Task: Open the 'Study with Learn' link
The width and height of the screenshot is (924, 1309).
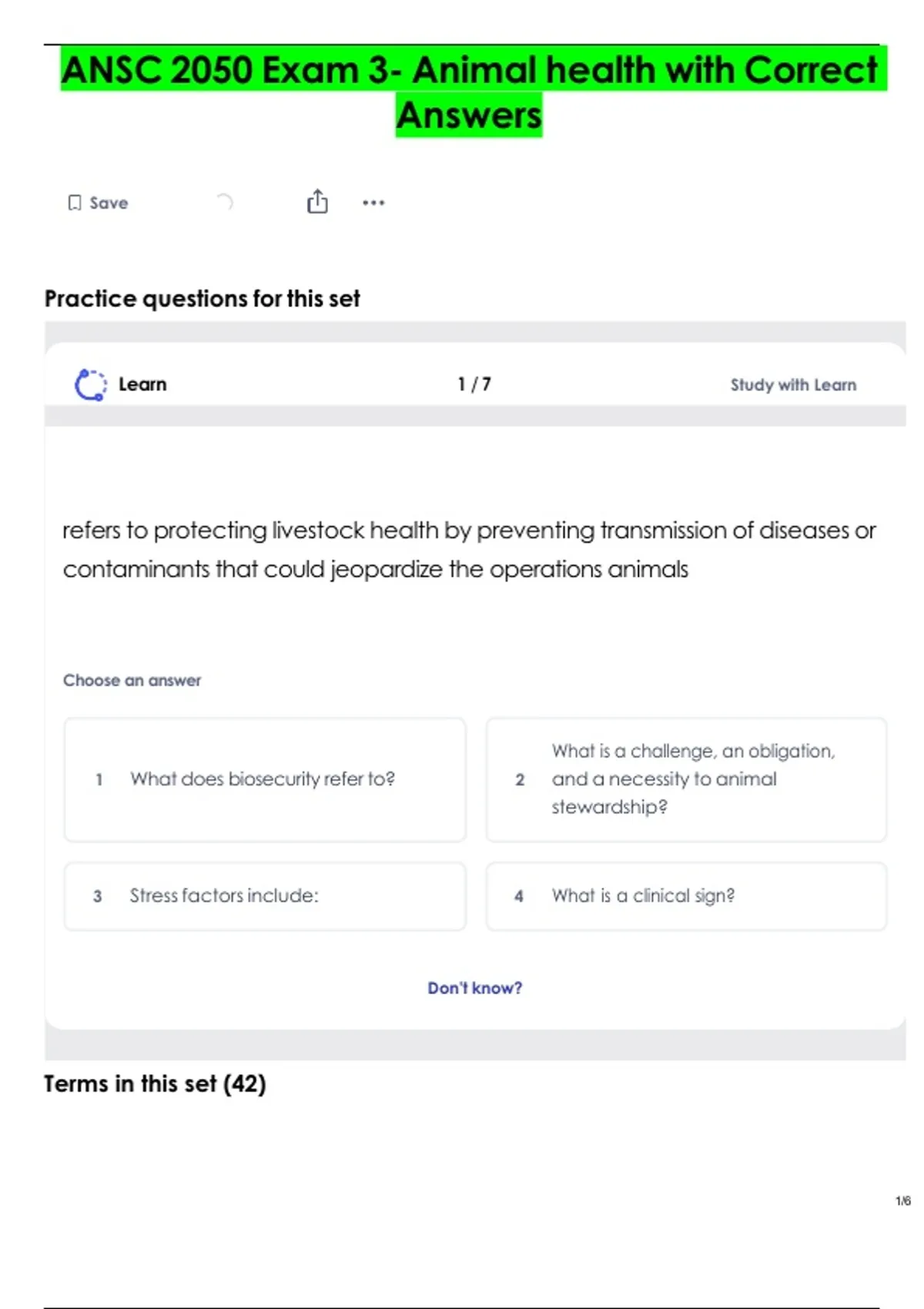Action: [x=792, y=385]
